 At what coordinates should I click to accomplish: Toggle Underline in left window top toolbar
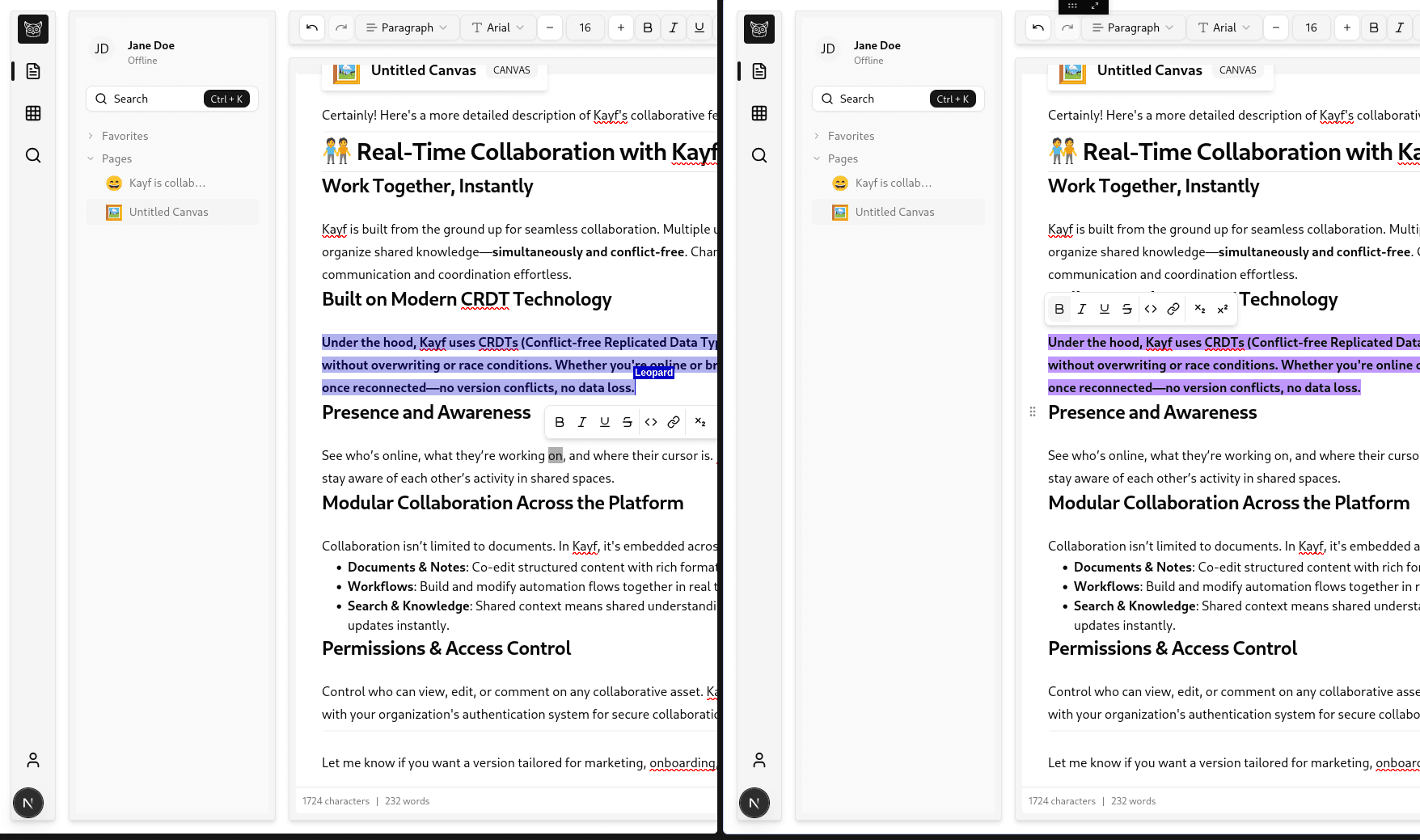click(699, 27)
